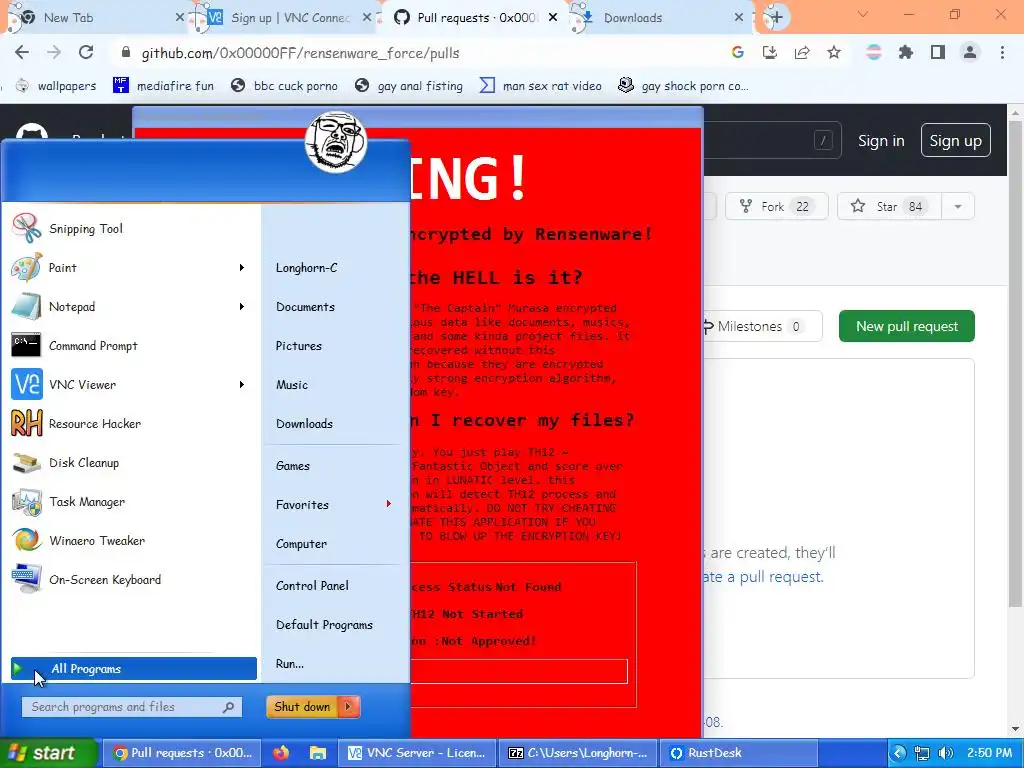Expand the Chrome tab search chevron
The width and height of the screenshot is (1024, 768).
pyautogui.click(x=863, y=14)
